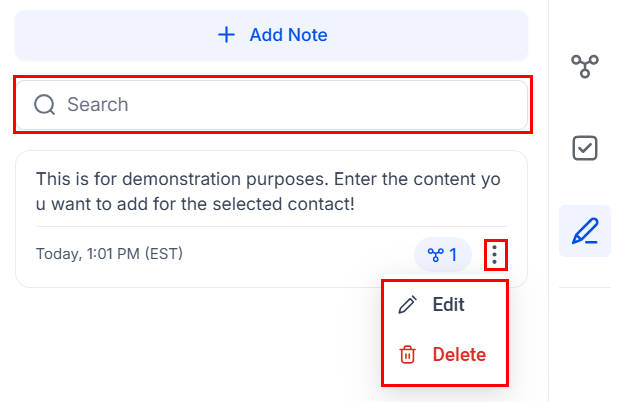The height and width of the screenshot is (402, 617).
Task: Click the Search placeholder text
Action: point(97,104)
